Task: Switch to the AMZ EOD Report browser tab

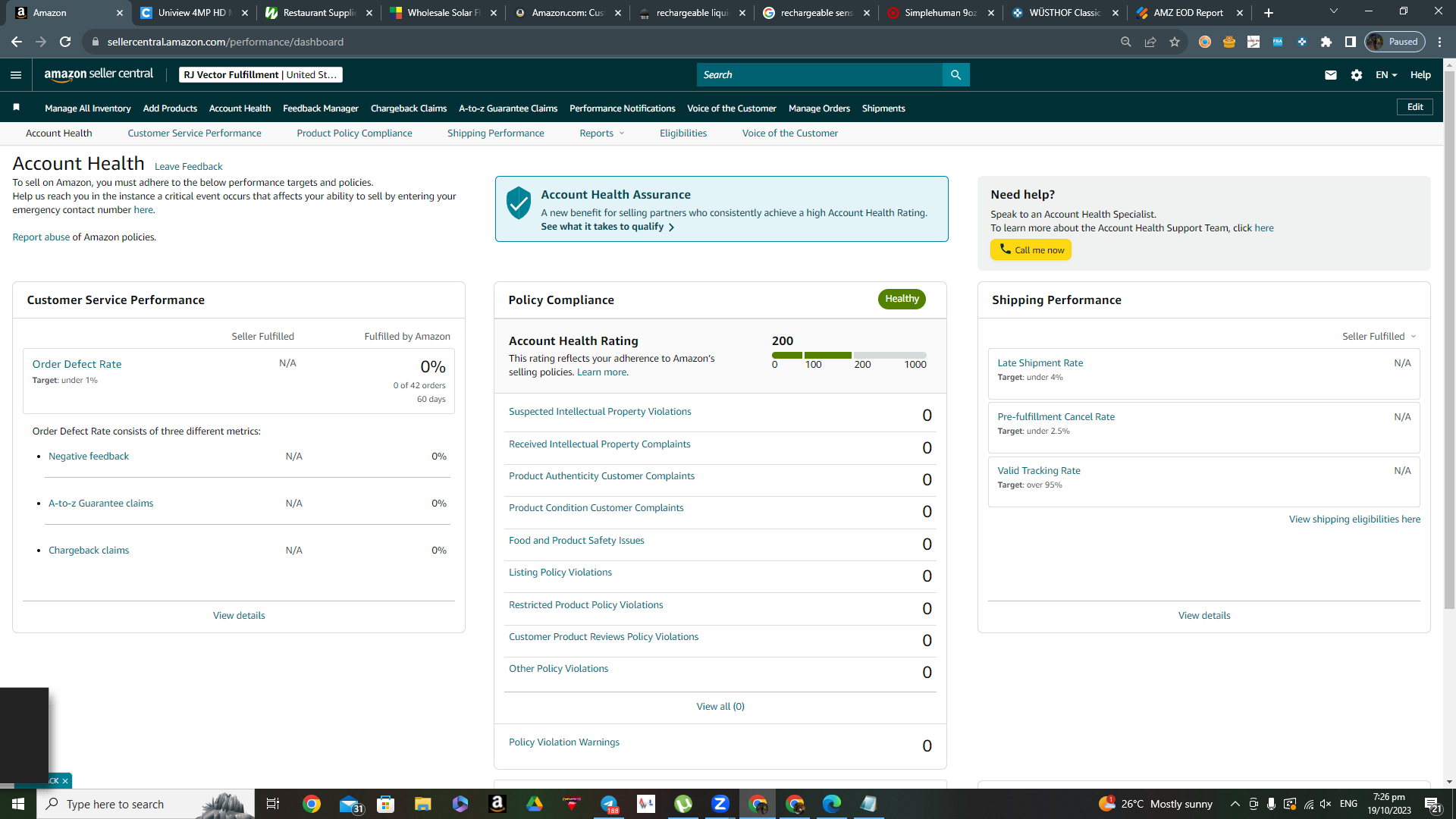Action: [x=1189, y=12]
